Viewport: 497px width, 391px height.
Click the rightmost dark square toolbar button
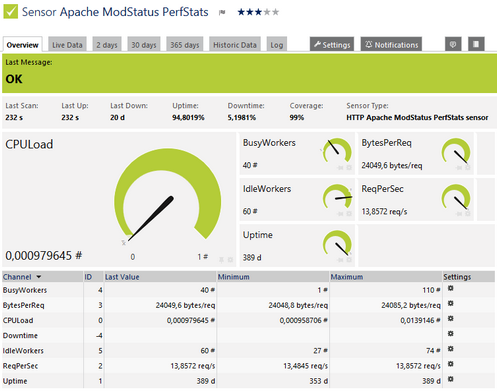point(476,44)
